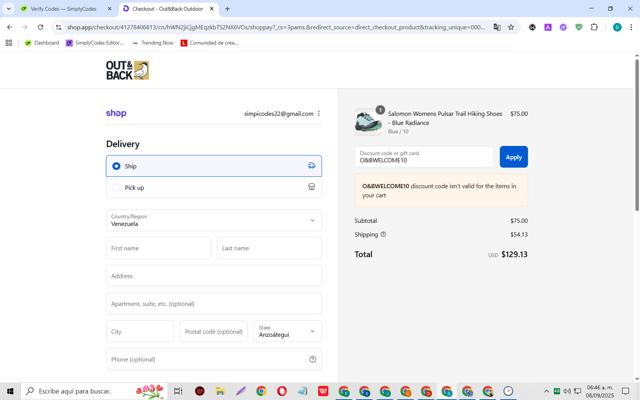Click the $129.13 total amount

[514, 254]
